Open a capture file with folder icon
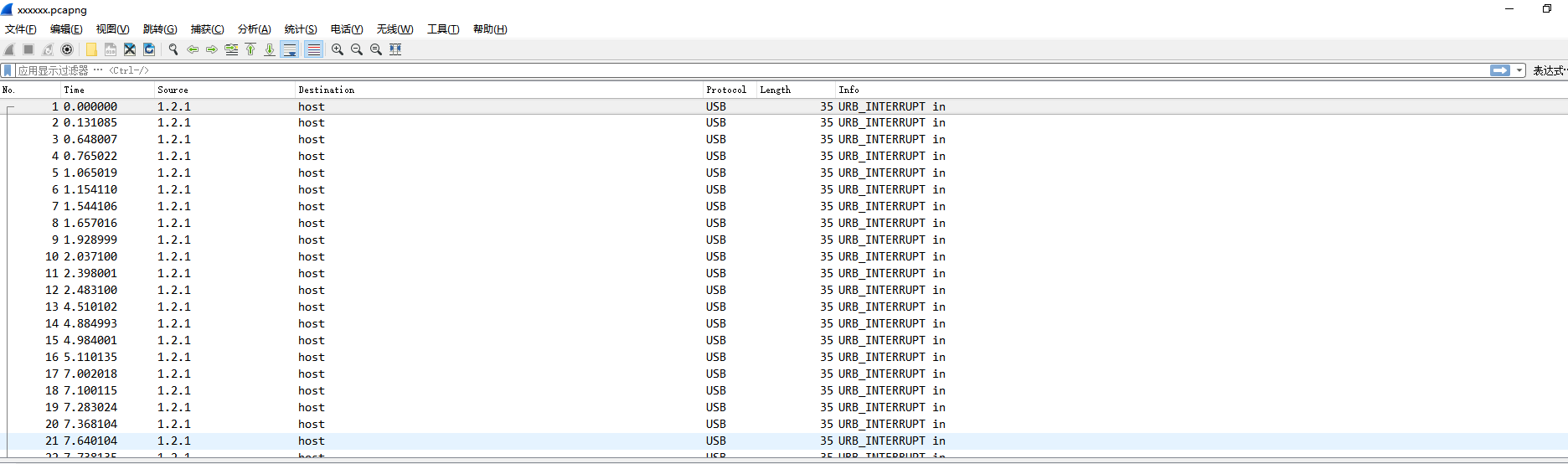 [x=91, y=49]
